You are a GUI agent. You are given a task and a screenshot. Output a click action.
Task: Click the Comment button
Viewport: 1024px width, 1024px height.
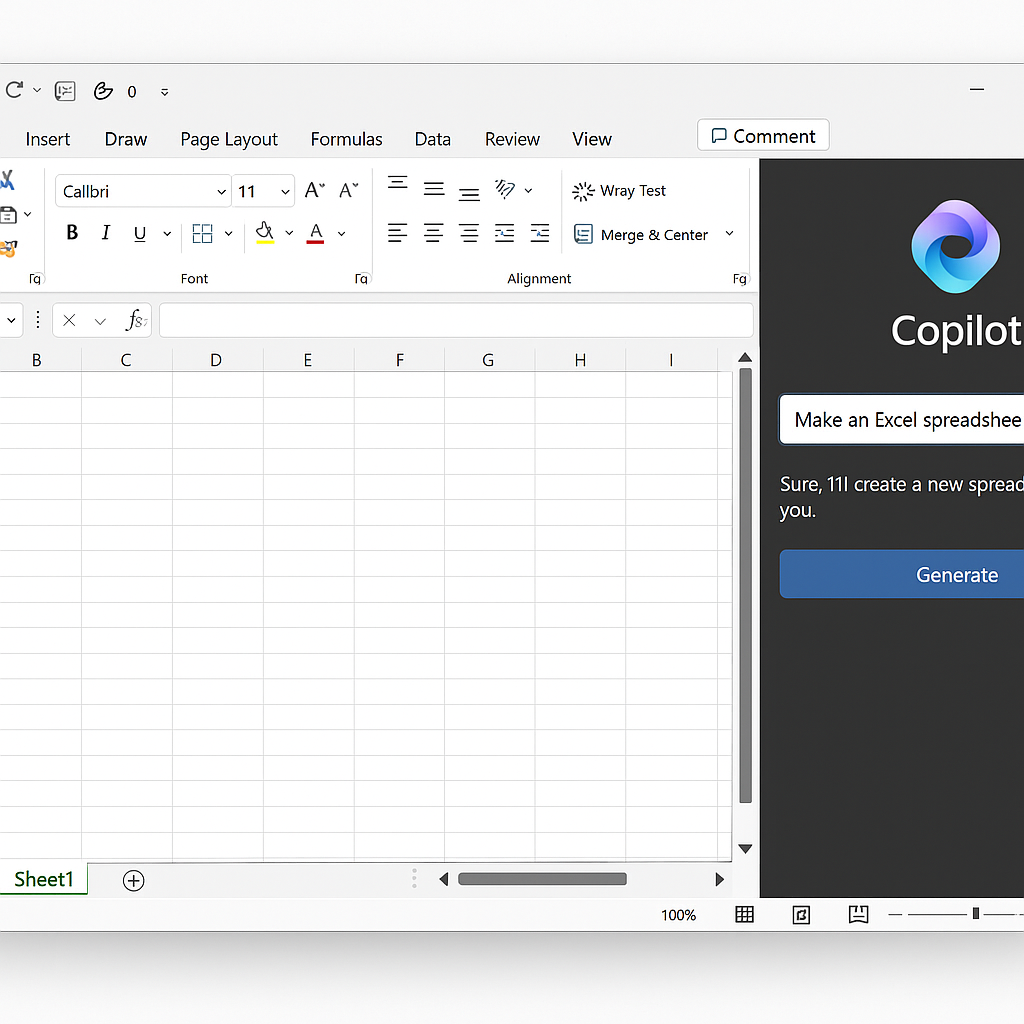(x=763, y=135)
